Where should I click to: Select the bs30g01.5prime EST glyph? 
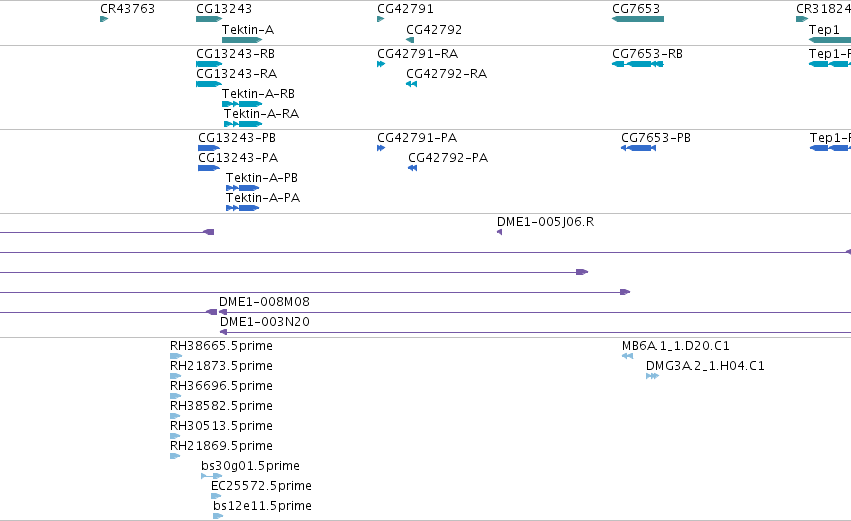(212, 476)
